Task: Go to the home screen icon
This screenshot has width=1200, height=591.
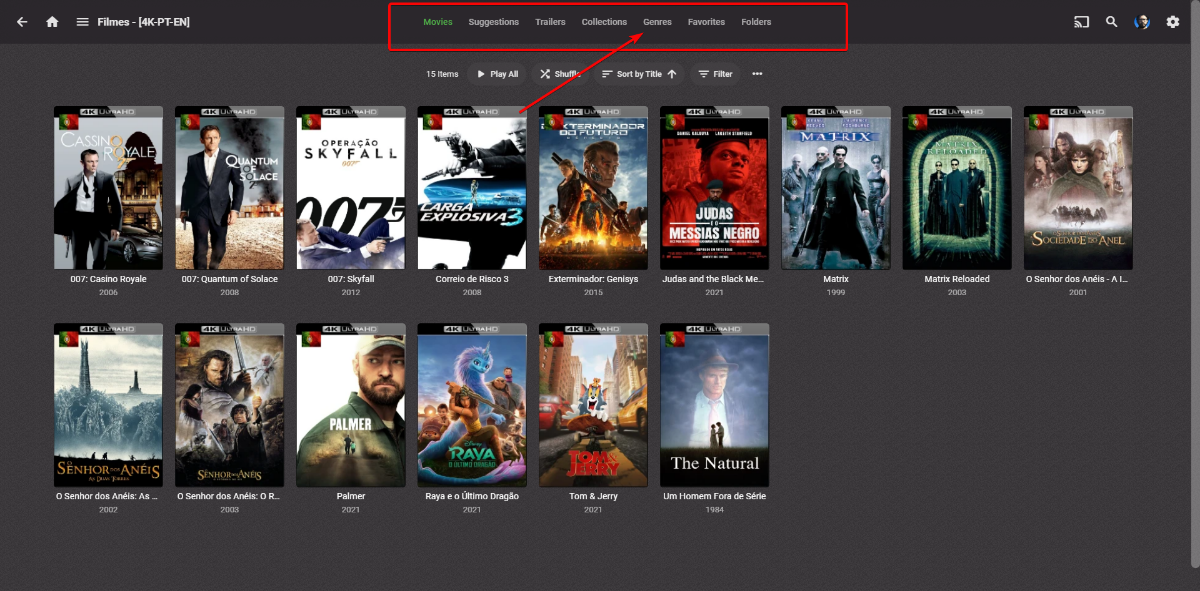Action: pyautogui.click(x=52, y=22)
